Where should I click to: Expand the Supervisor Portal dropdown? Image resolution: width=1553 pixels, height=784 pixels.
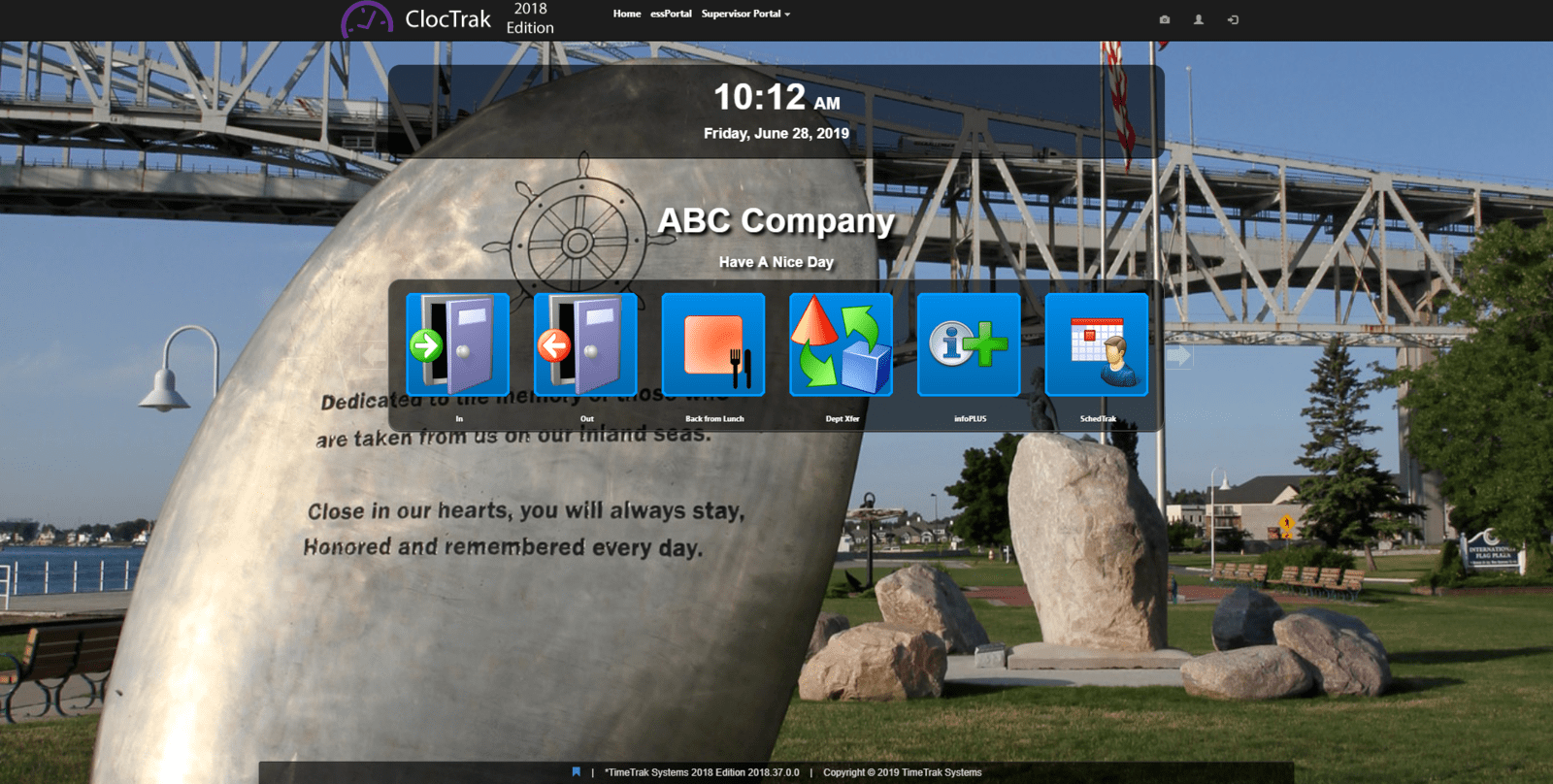pyautogui.click(x=745, y=14)
